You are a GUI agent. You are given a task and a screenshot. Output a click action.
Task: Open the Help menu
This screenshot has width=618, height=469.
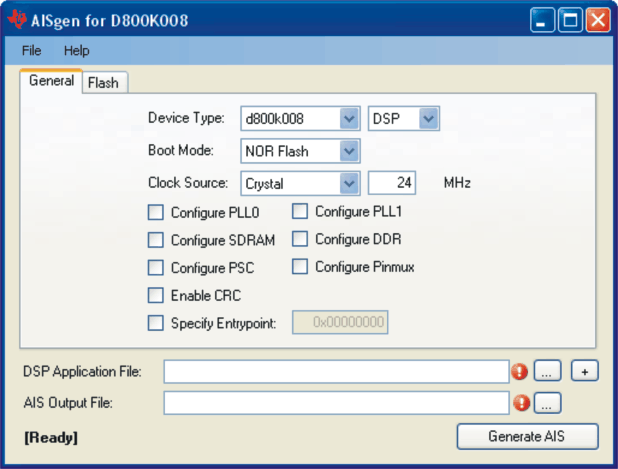(77, 50)
